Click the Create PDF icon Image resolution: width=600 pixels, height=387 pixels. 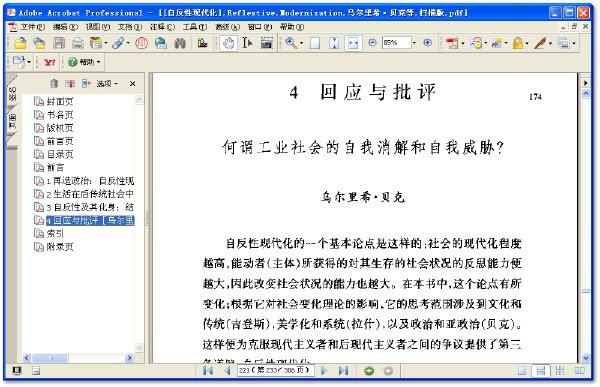[x=452, y=43]
